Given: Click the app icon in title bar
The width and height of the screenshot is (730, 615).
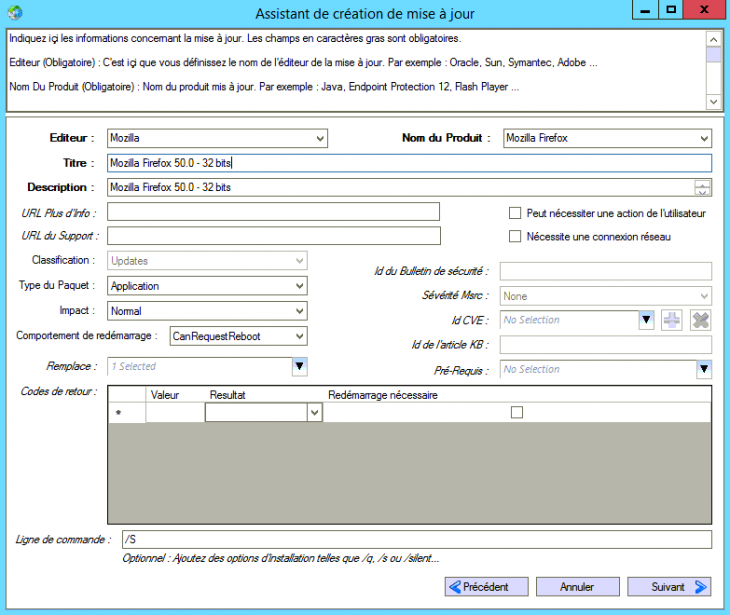Looking at the screenshot, I should 15,12.
